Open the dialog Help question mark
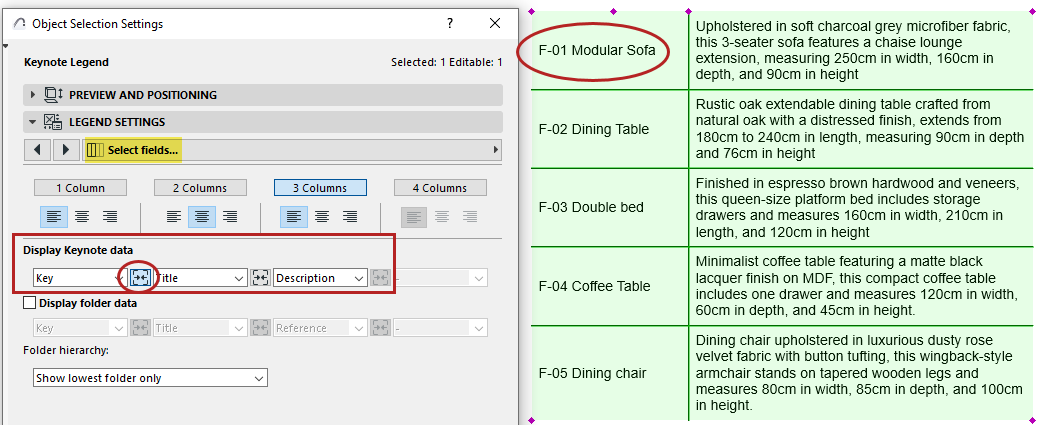The image size is (1043, 425). (x=450, y=23)
